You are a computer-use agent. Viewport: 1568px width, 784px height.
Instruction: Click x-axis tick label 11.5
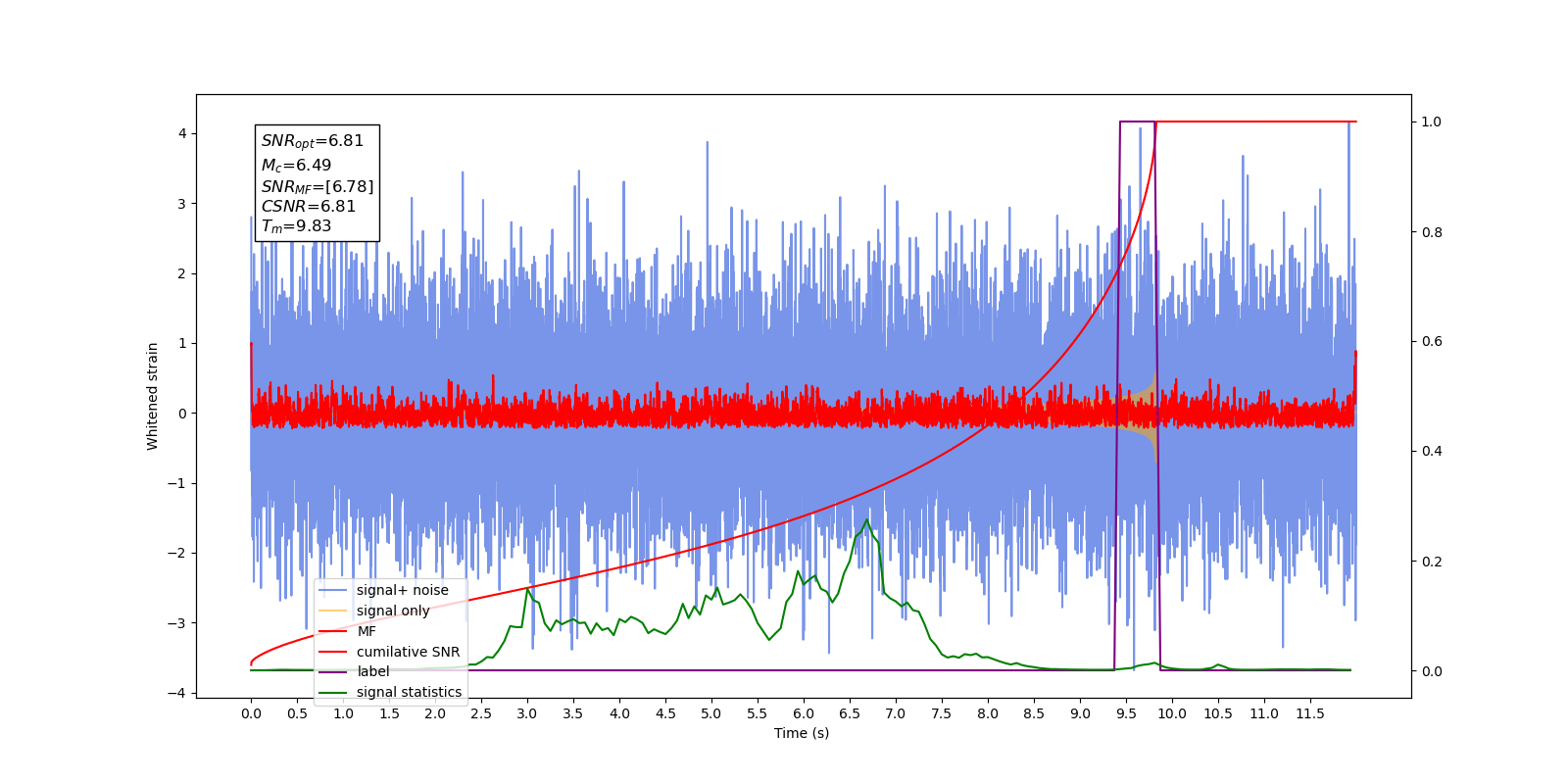1310,713
